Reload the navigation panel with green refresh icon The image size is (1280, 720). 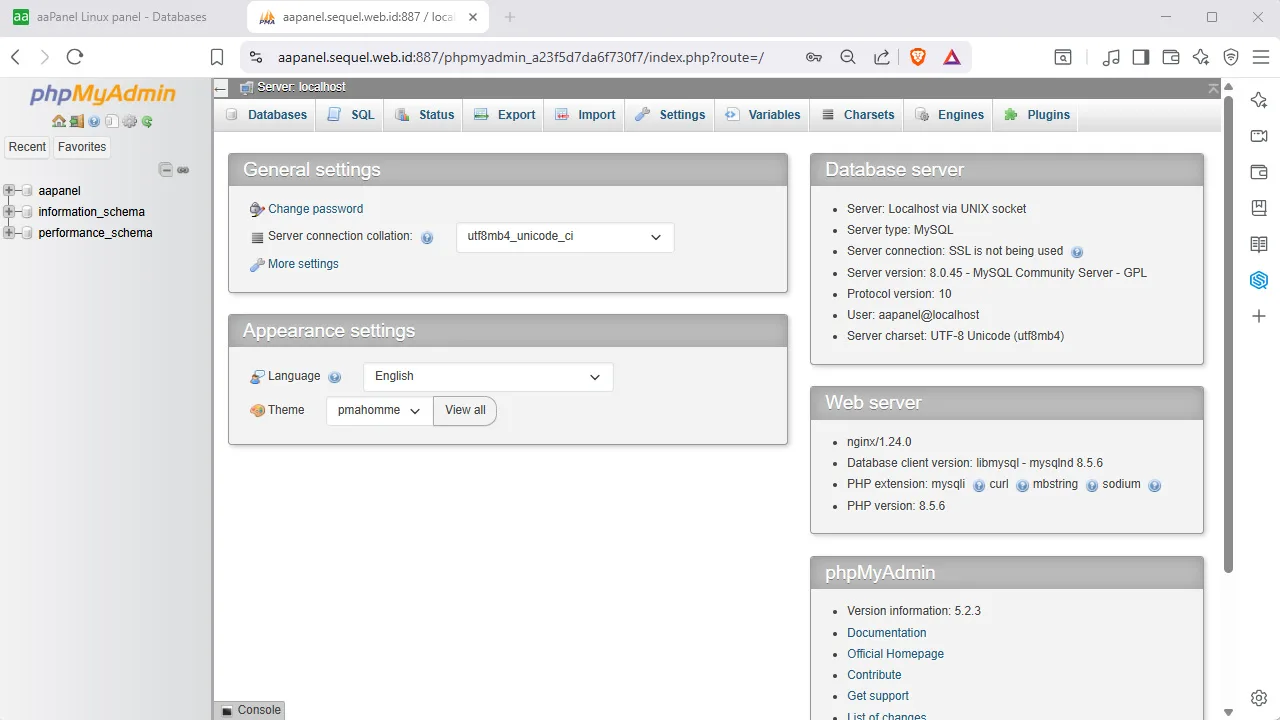point(147,122)
